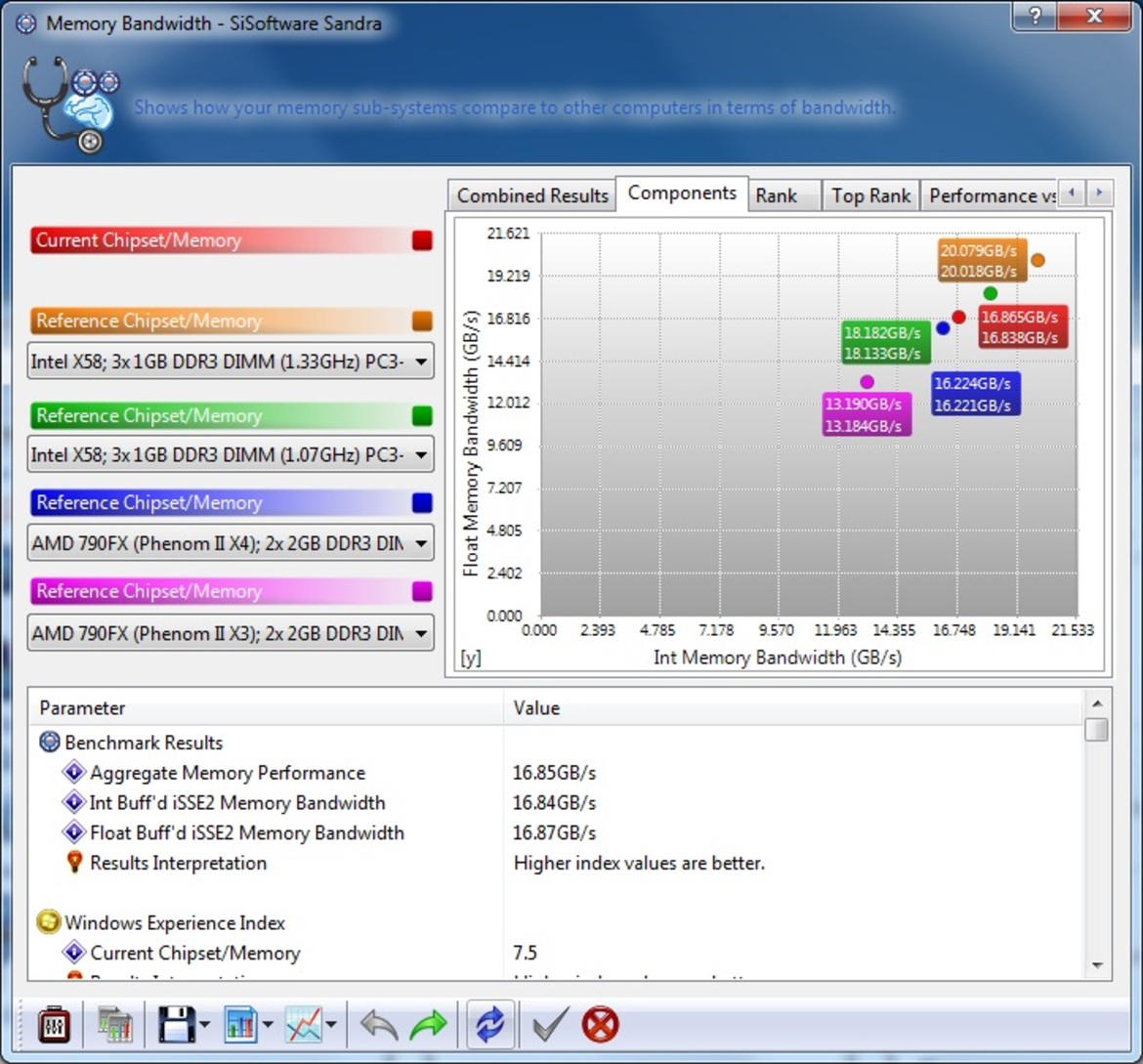Click the red data point on chart
This screenshot has width=1143, height=1064.
coord(958,317)
